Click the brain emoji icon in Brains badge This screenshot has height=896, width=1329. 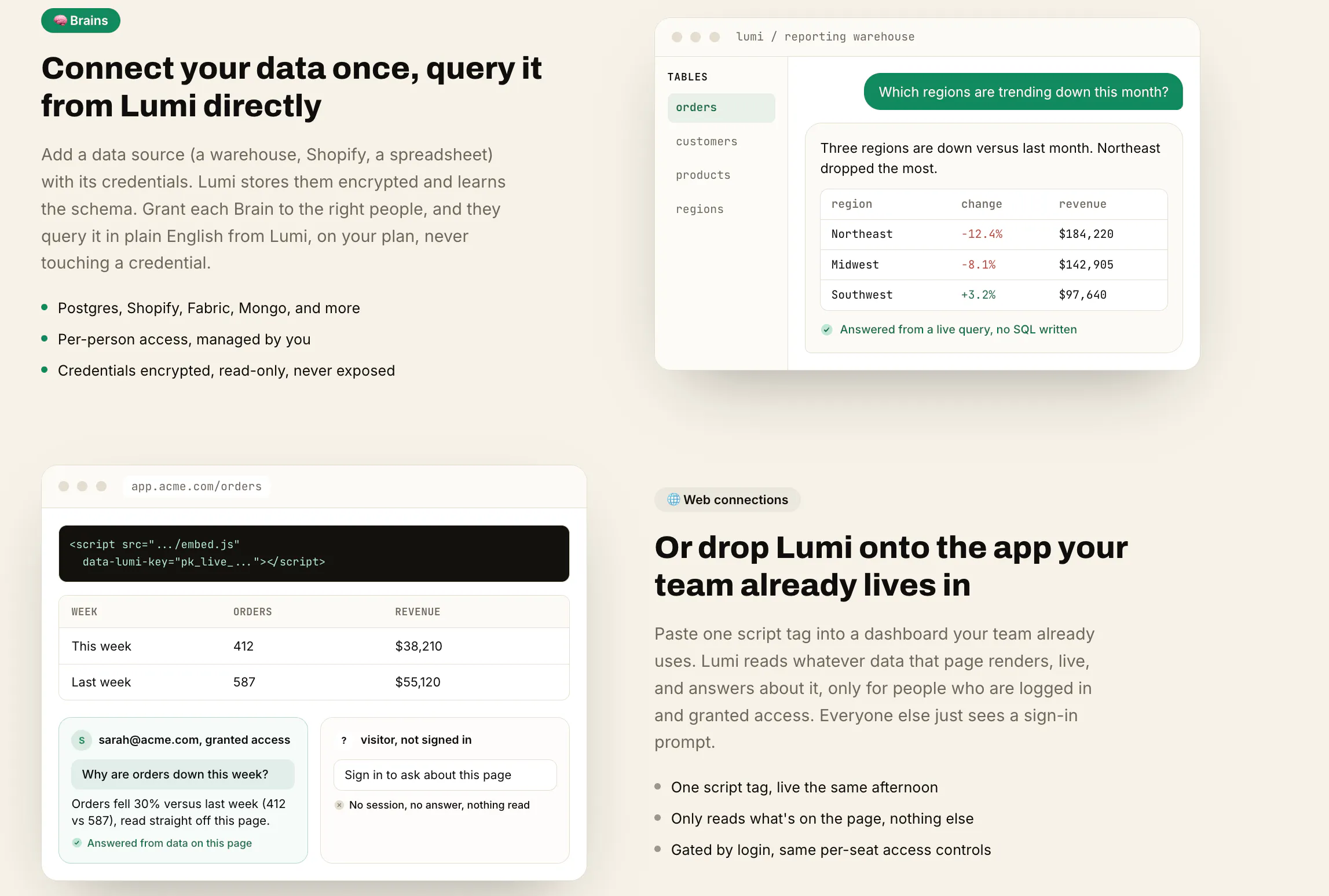(60, 21)
